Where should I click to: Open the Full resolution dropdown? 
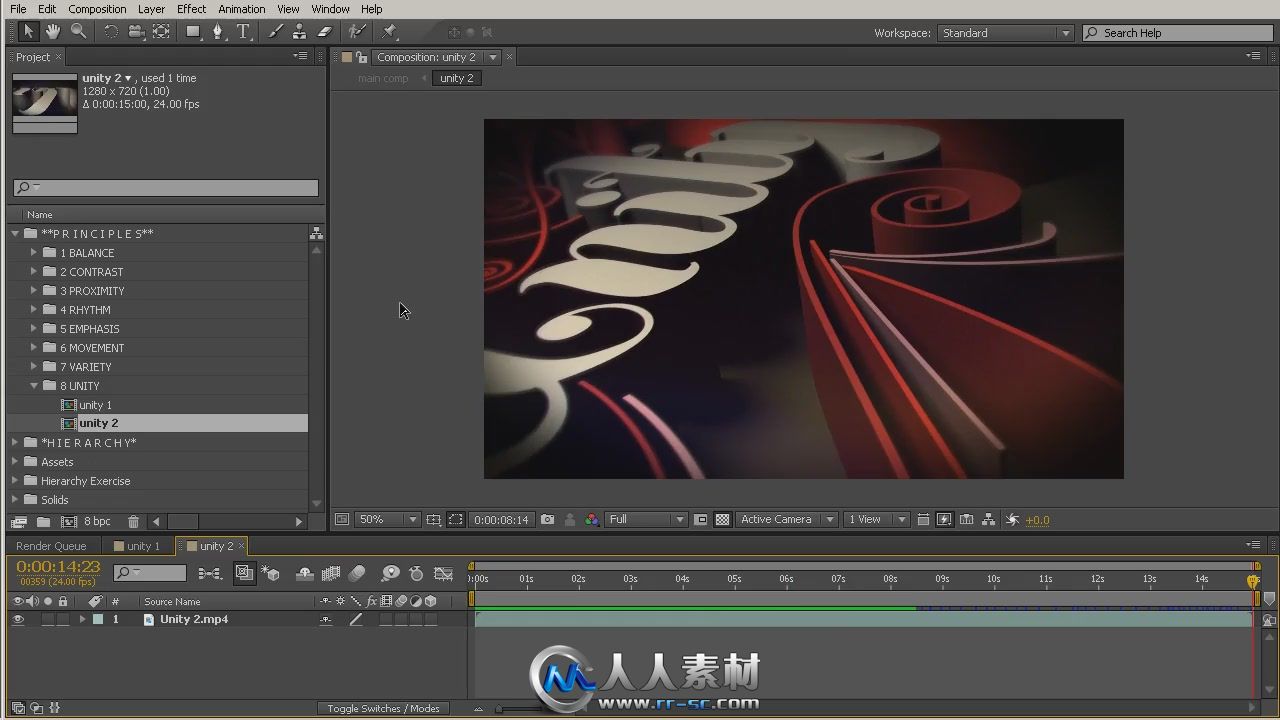click(646, 519)
